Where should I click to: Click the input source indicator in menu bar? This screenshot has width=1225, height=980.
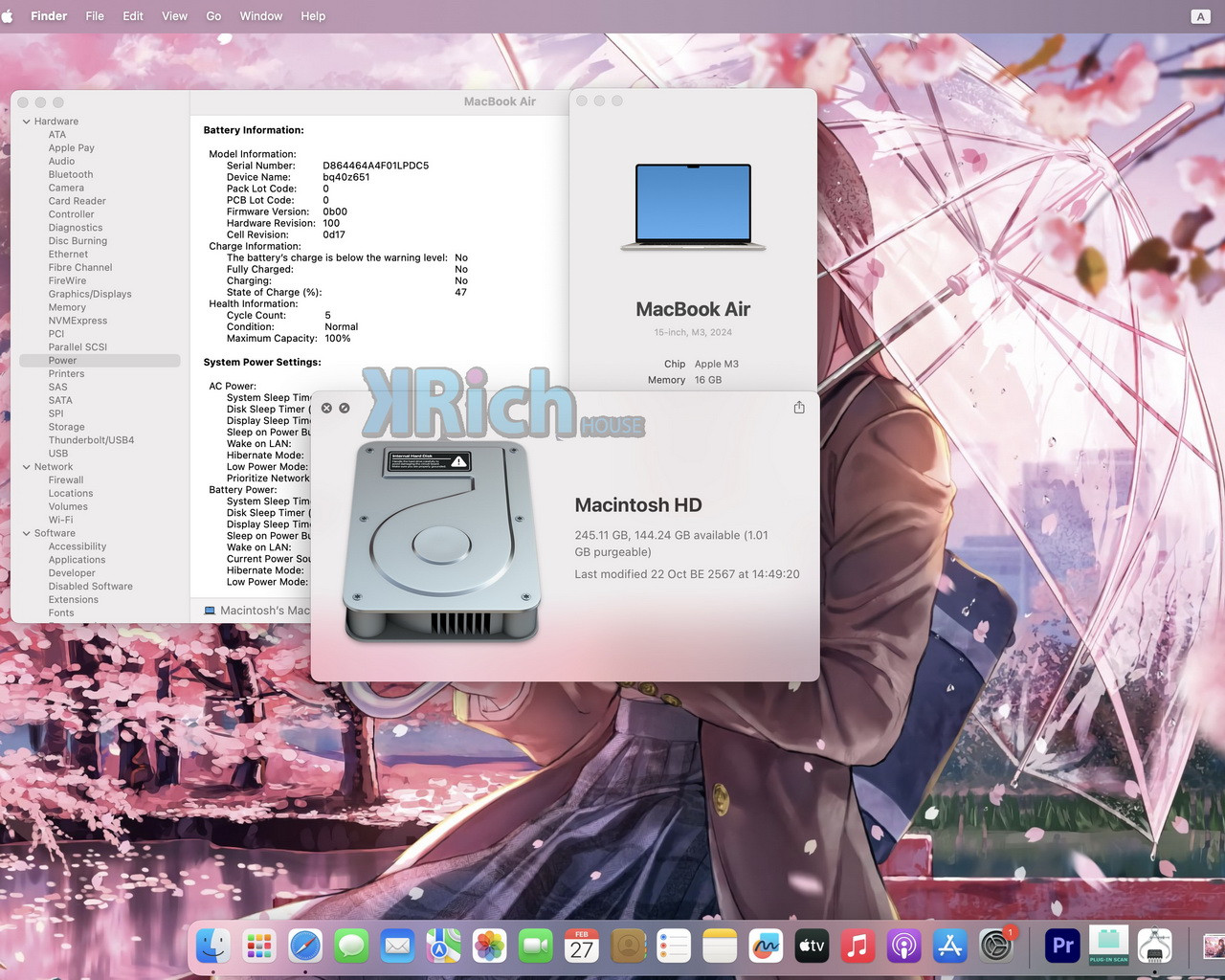[1200, 16]
